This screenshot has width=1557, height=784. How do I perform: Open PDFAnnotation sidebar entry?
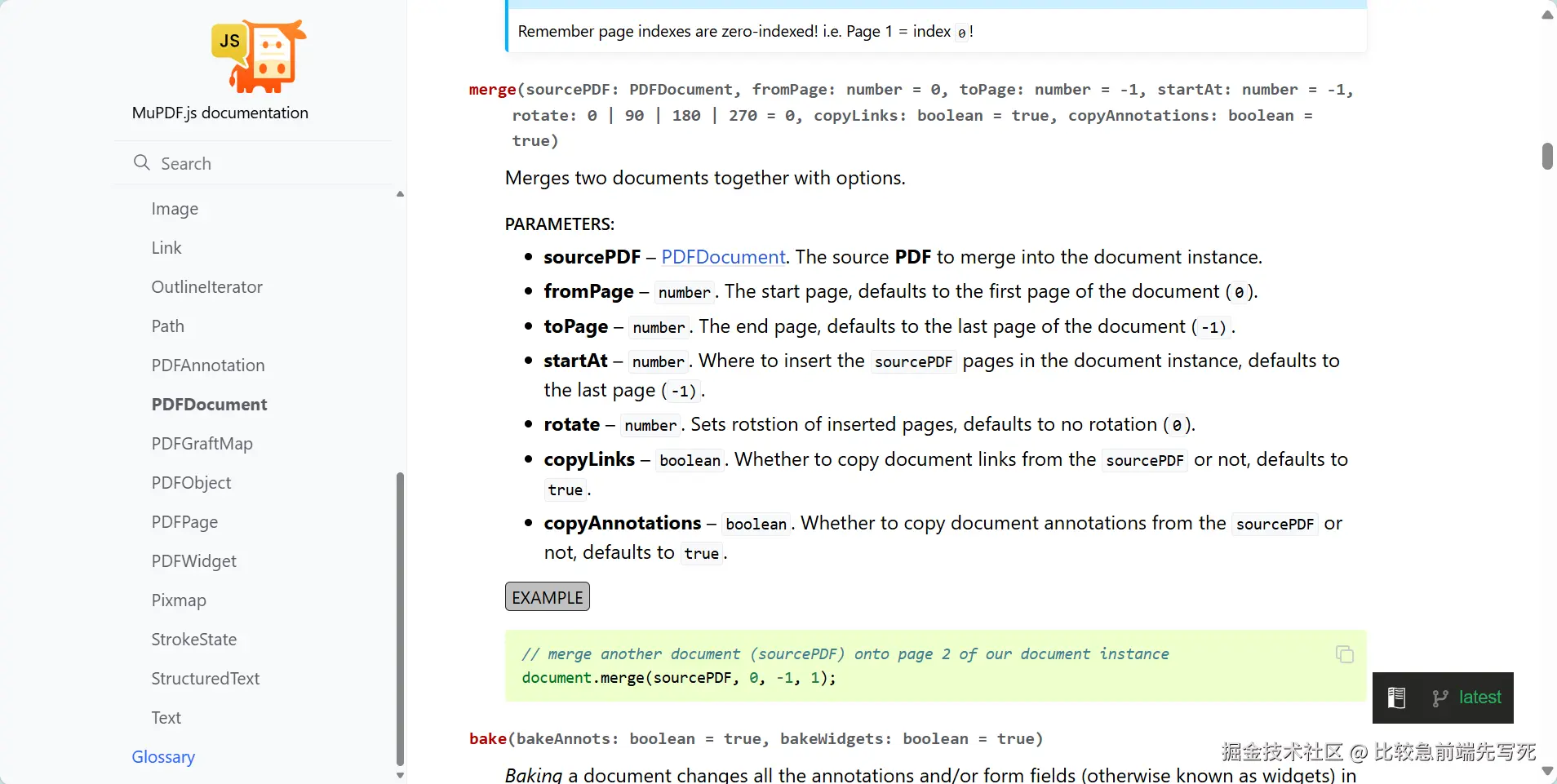[x=208, y=365]
